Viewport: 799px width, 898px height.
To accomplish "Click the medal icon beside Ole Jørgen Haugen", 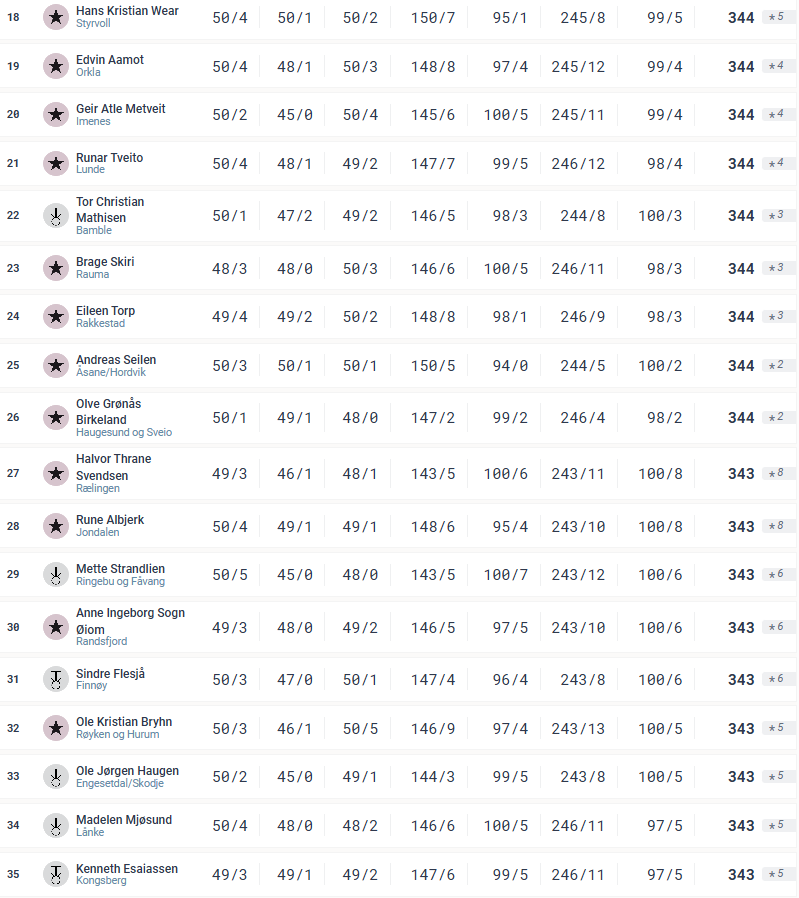I will (56, 777).
